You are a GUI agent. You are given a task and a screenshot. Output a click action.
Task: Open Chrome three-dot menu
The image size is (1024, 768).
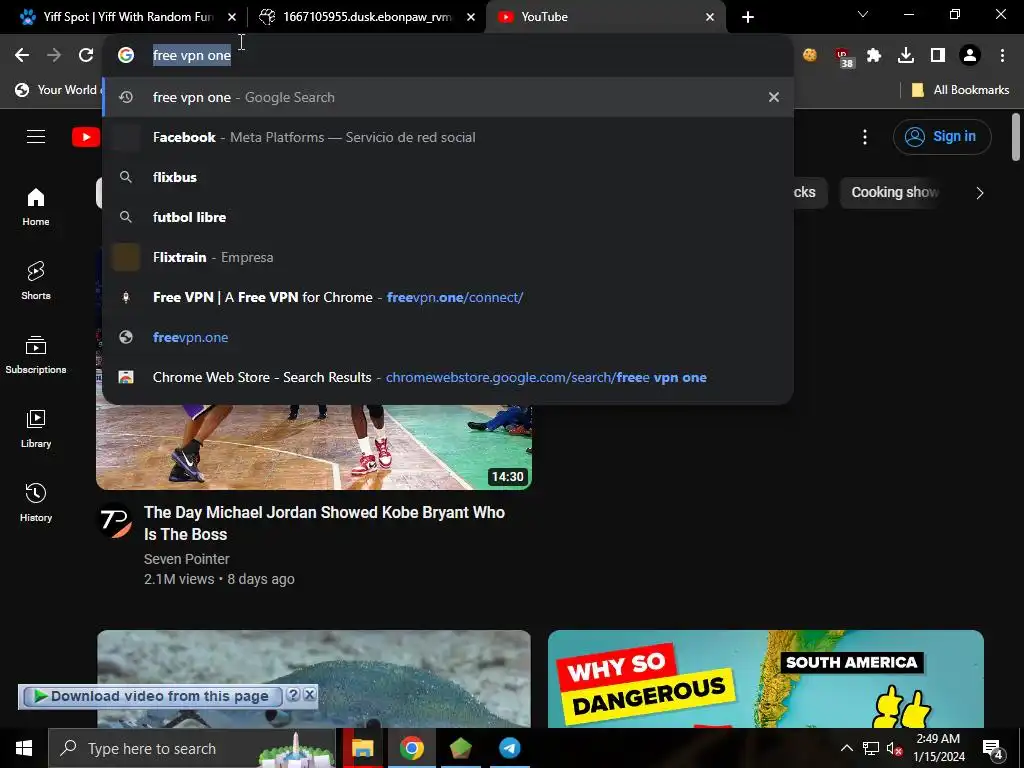1002,56
